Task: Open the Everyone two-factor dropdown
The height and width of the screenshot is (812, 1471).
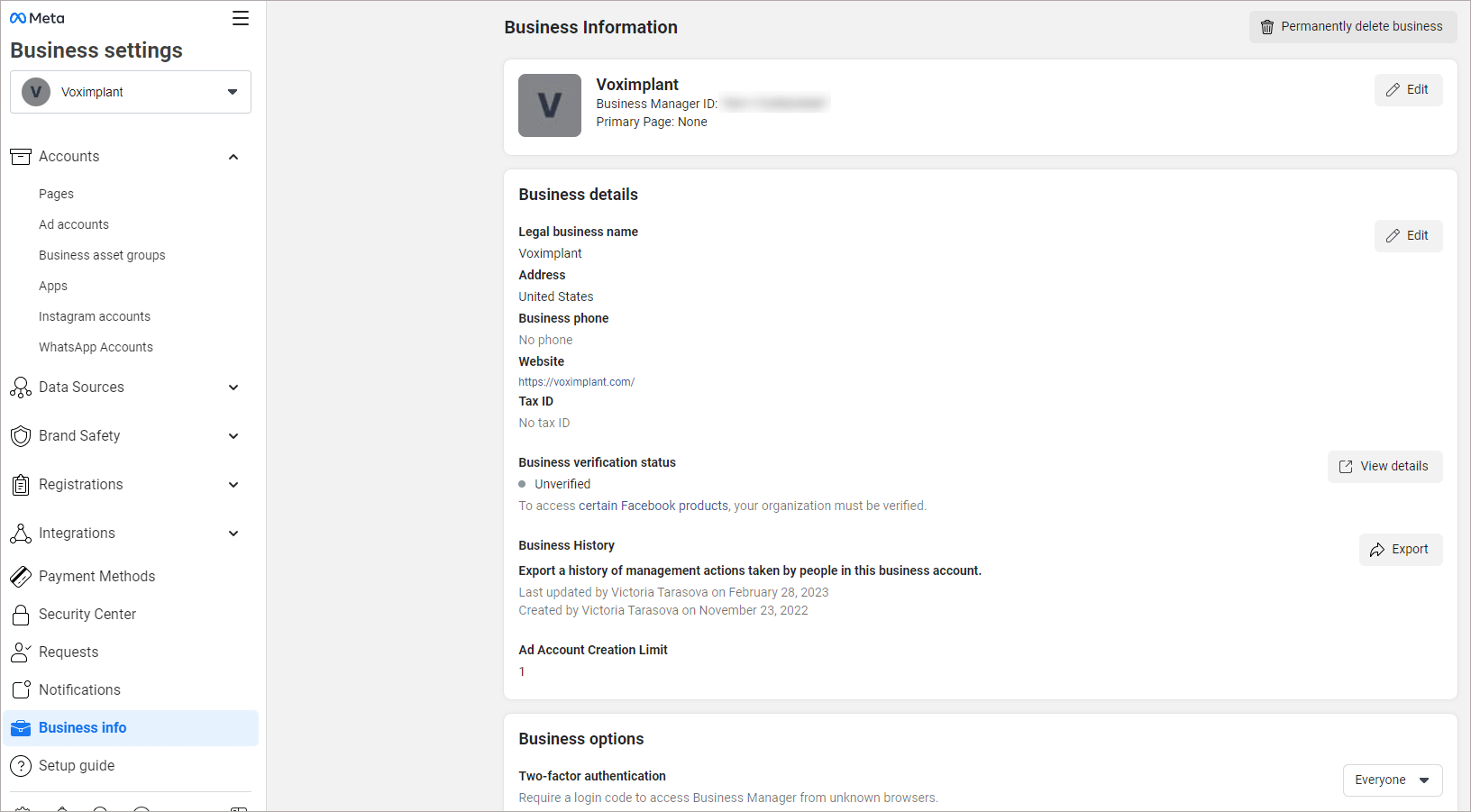Action: (1393, 780)
